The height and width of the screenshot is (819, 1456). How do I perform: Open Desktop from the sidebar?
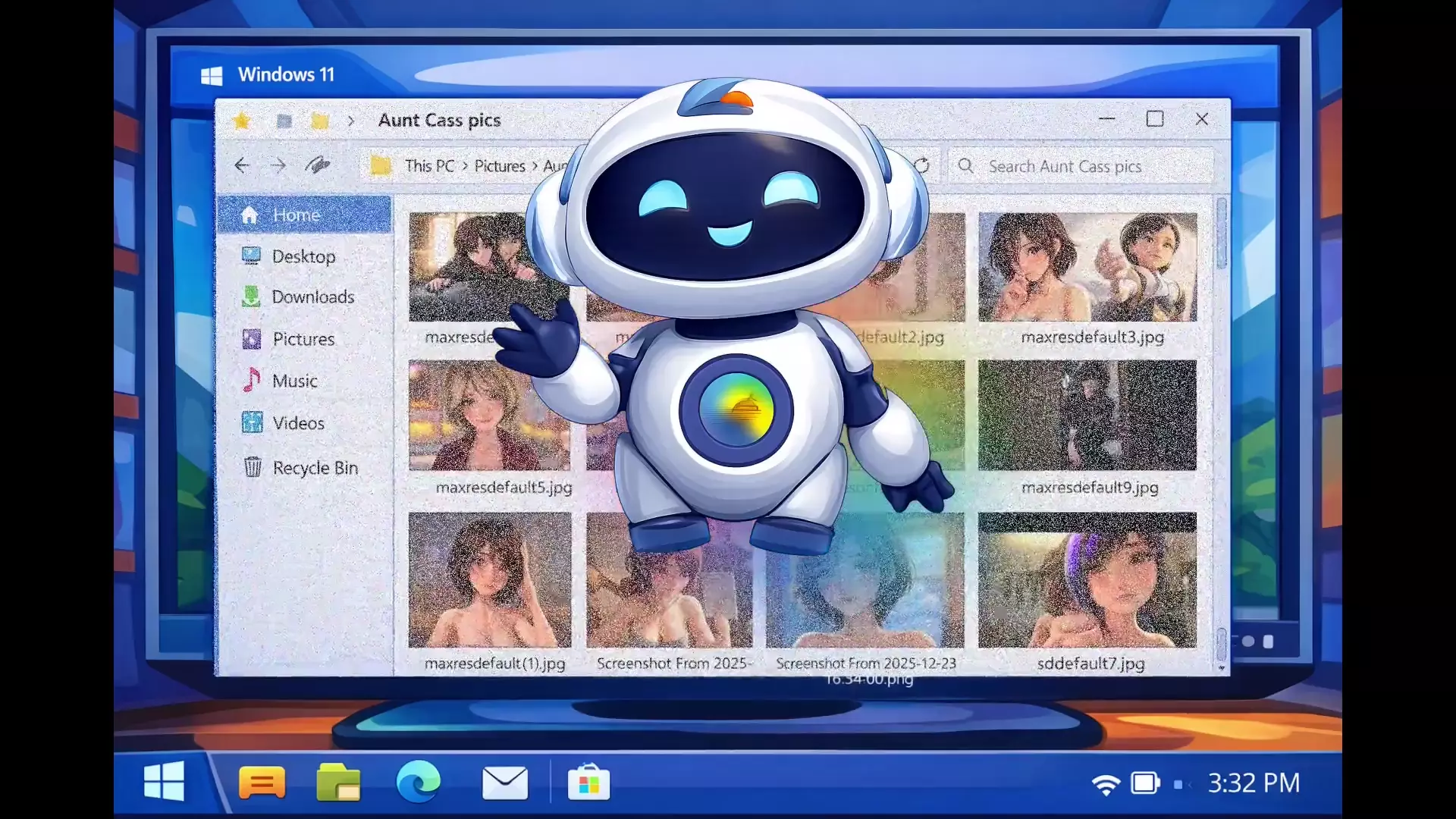pos(303,256)
